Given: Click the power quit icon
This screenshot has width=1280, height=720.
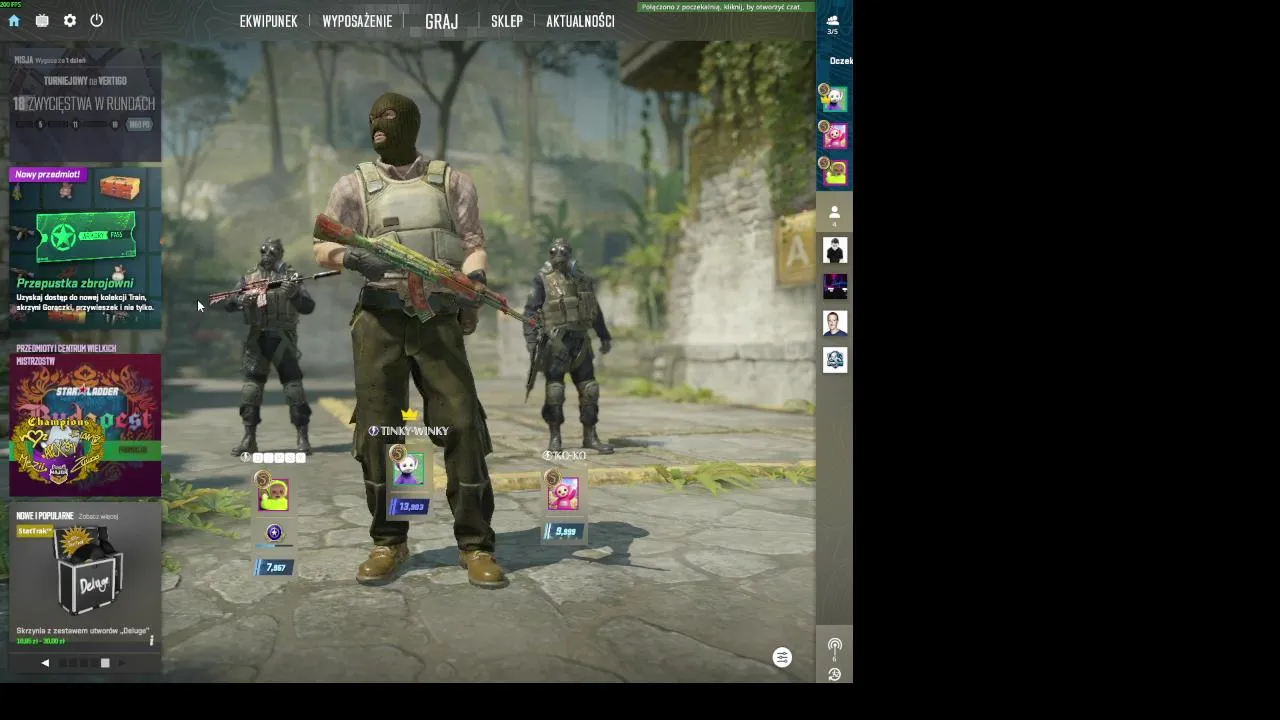Looking at the screenshot, I should coord(97,20).
